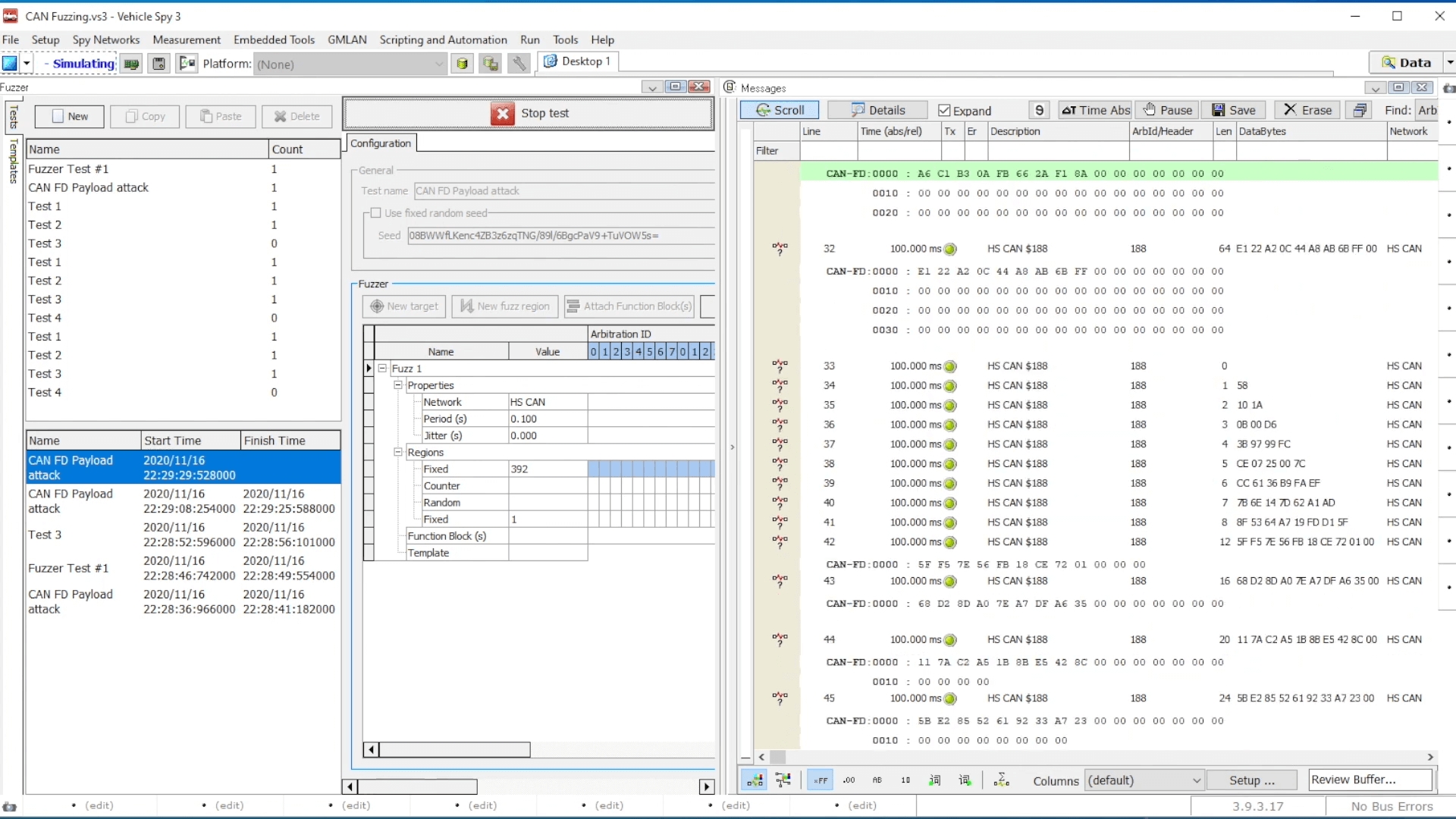Select decimal .00 display format icon
The width and height of the screenshot is (1456, 819).
(x=849, y=780)
